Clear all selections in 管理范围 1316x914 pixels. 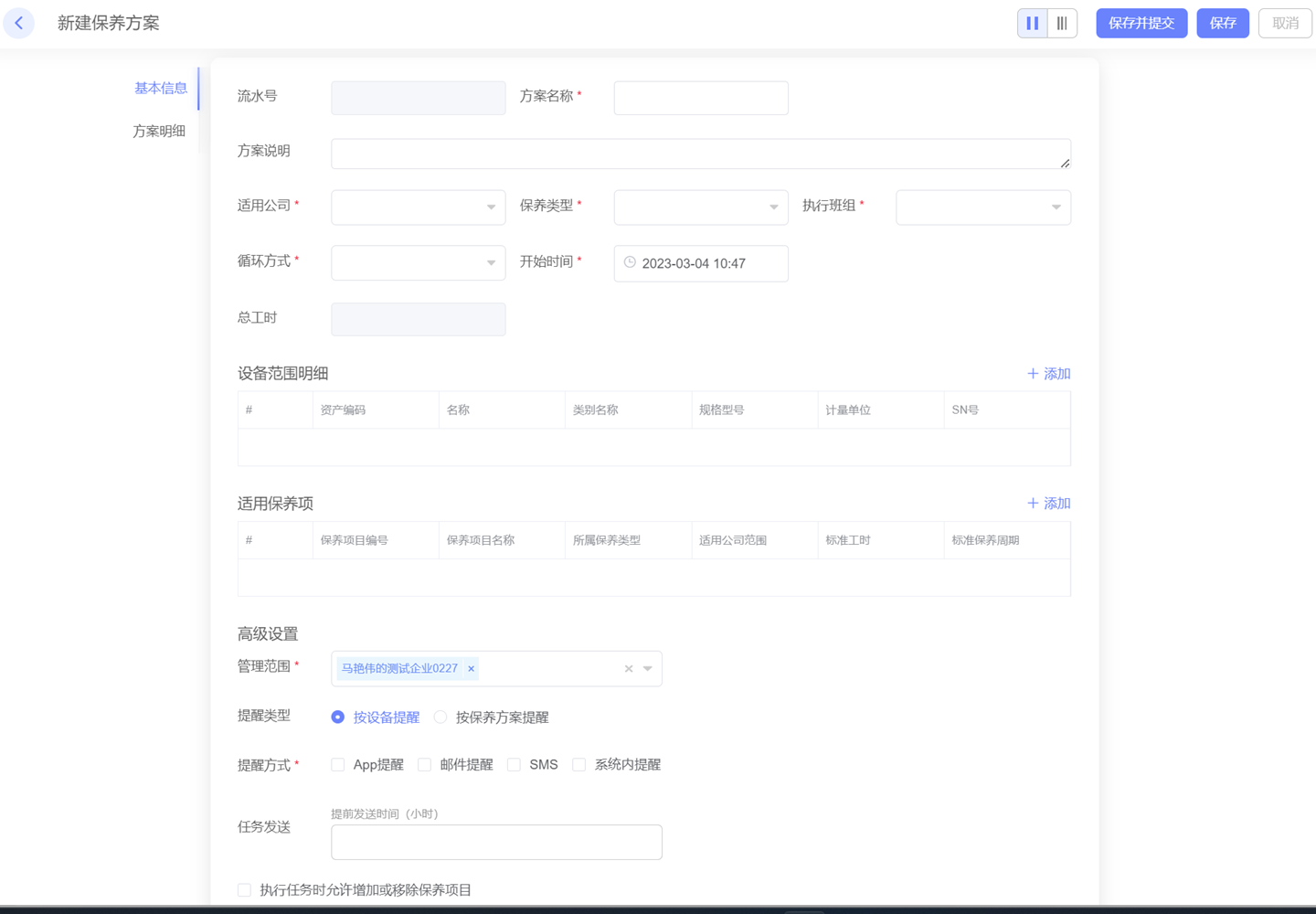click(x=629, y=669)
